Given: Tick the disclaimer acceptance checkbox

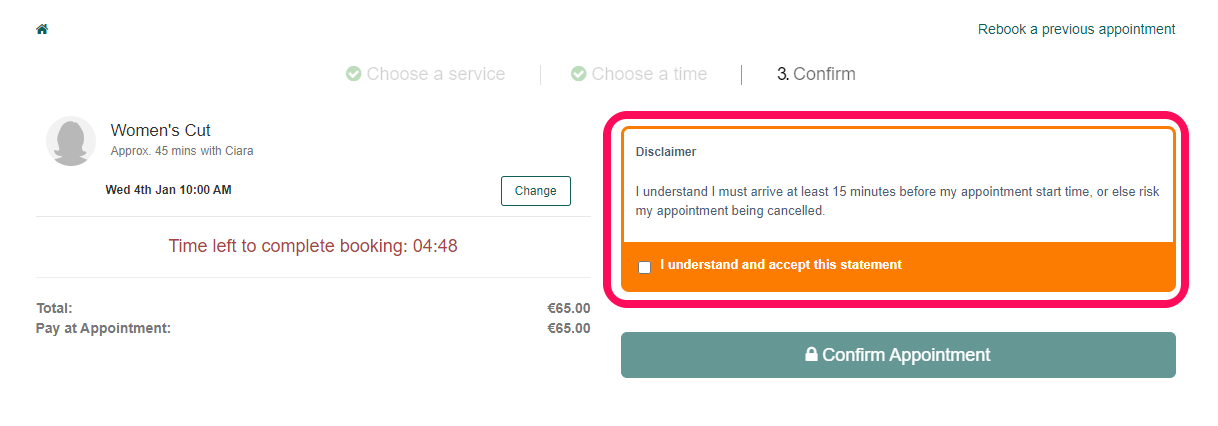Looking at the screenshot, I should point(644,267).
